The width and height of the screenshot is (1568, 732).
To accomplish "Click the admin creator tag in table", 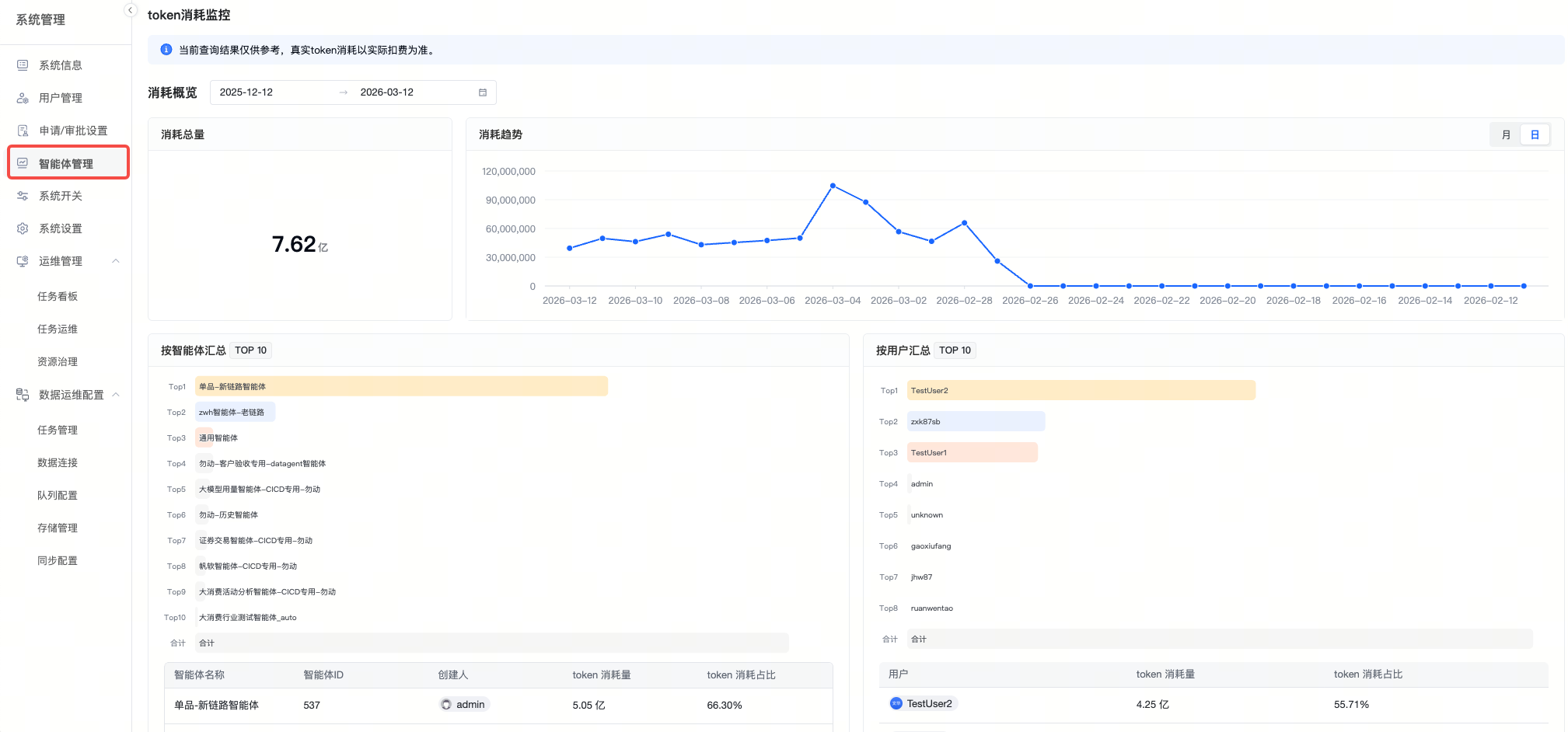I will [463, 705].
